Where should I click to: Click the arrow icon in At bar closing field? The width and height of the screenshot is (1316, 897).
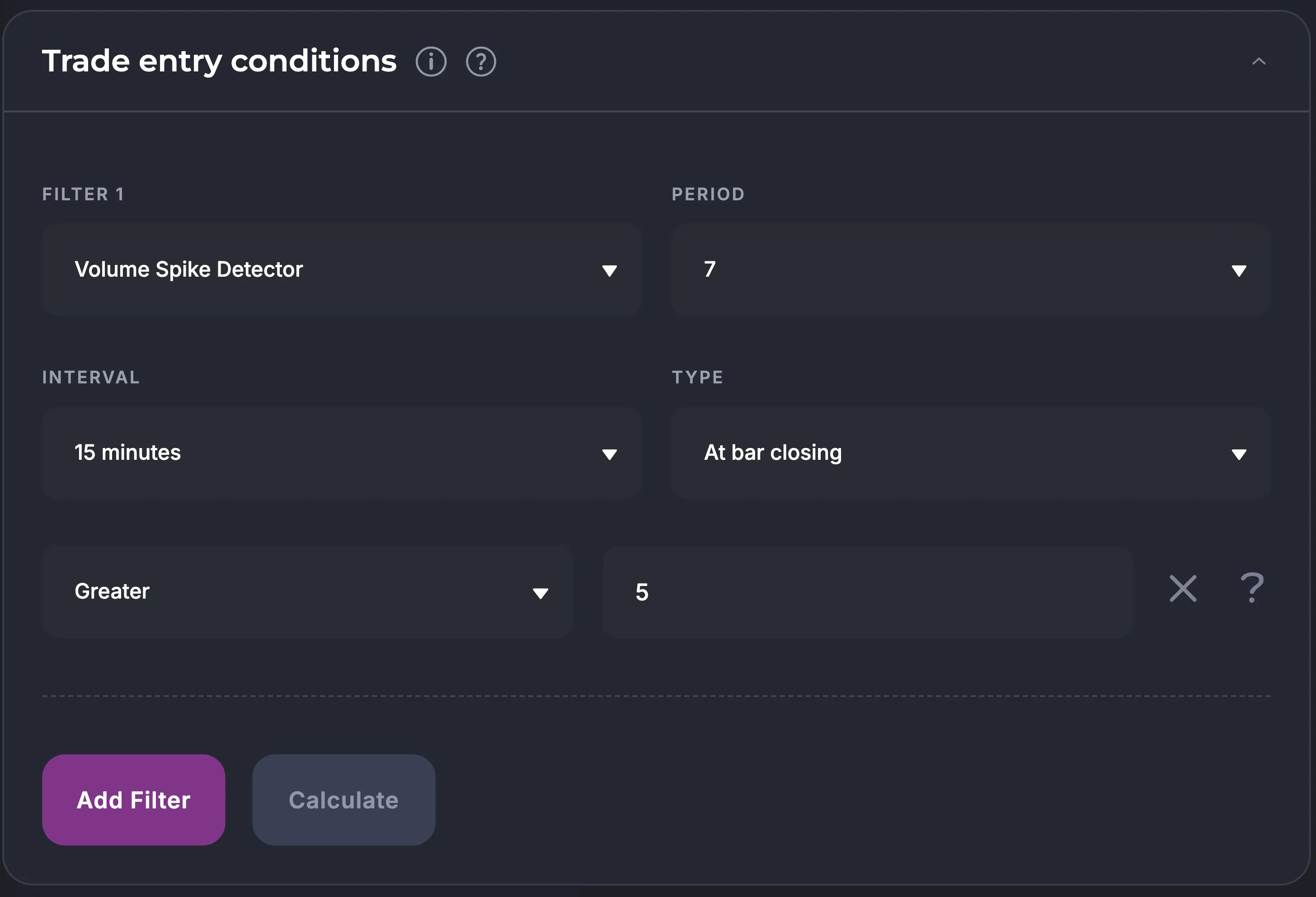pos(1239,454)
